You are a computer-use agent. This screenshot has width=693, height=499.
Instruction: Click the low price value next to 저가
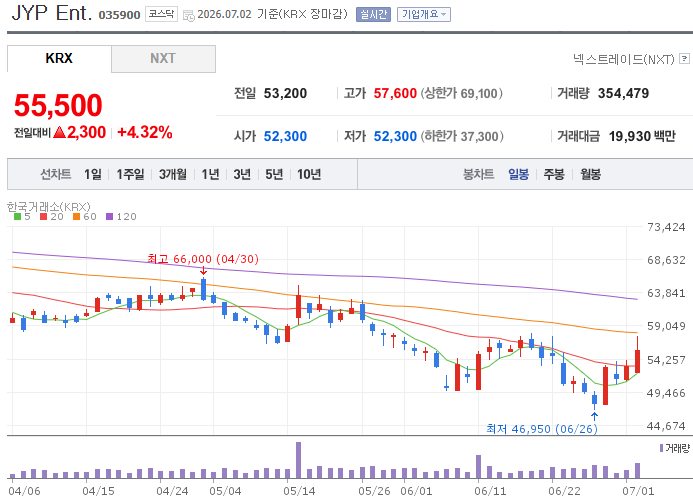(395, 136)
